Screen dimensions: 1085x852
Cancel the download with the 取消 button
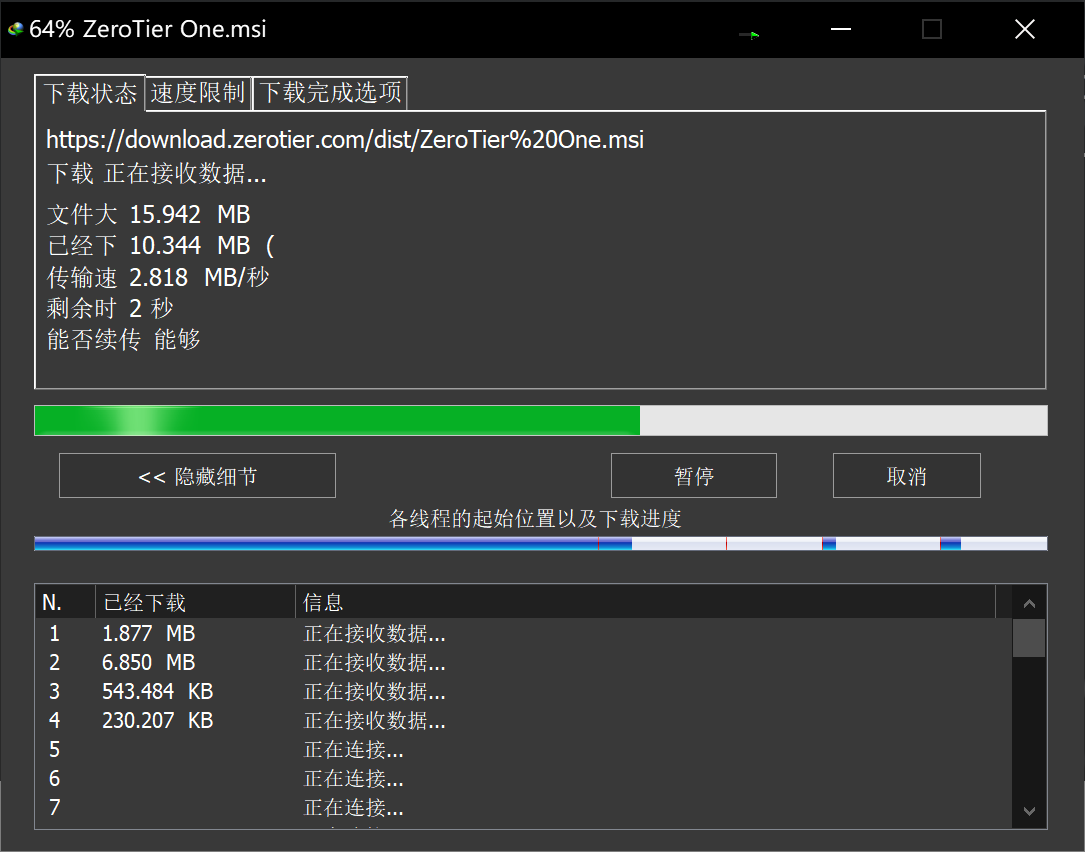click(906, 476)
